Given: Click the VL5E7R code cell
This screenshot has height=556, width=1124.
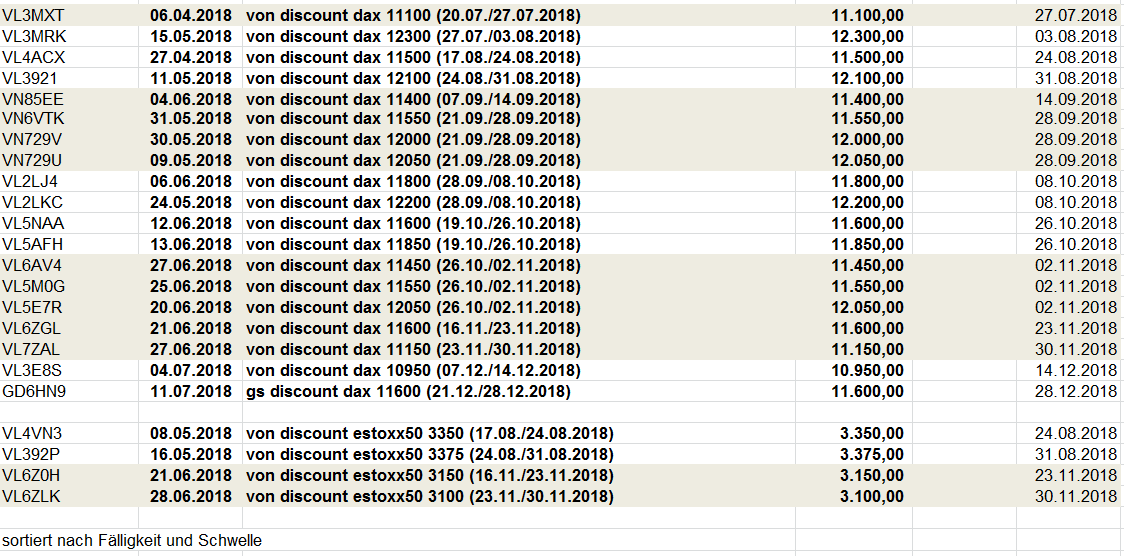Looking at the screenshot, I should click(x=32, y=308).
